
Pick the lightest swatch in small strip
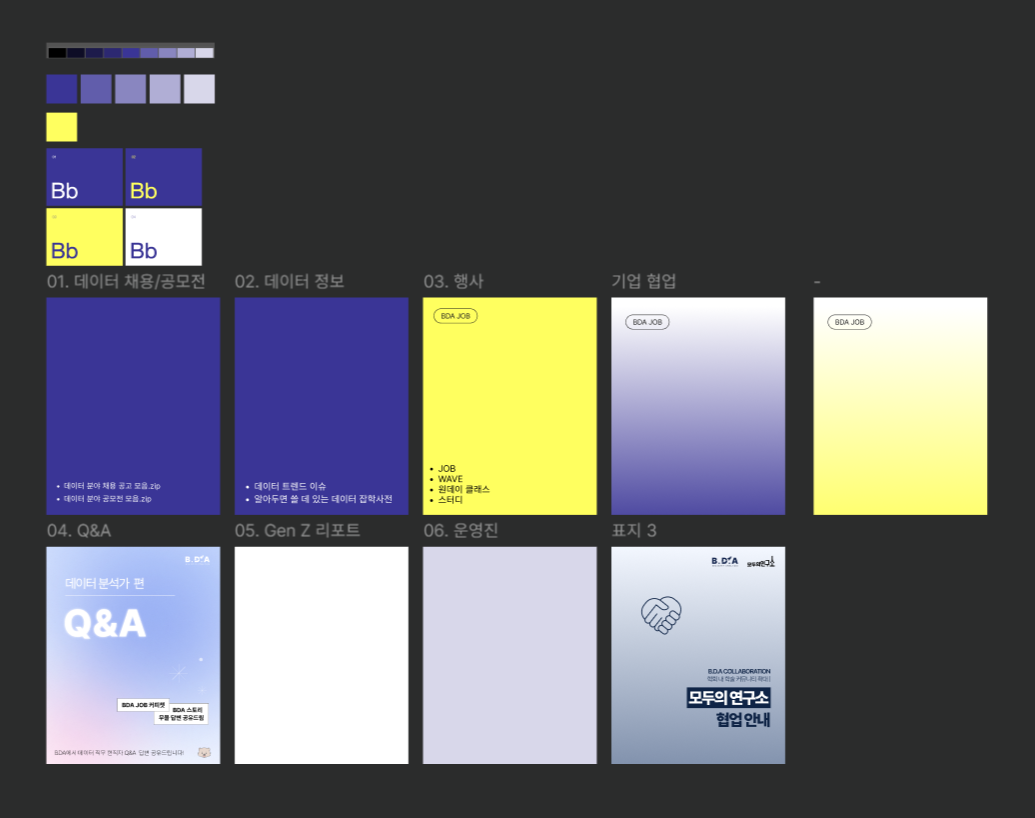pyautogui.click(x=205, y=53)
